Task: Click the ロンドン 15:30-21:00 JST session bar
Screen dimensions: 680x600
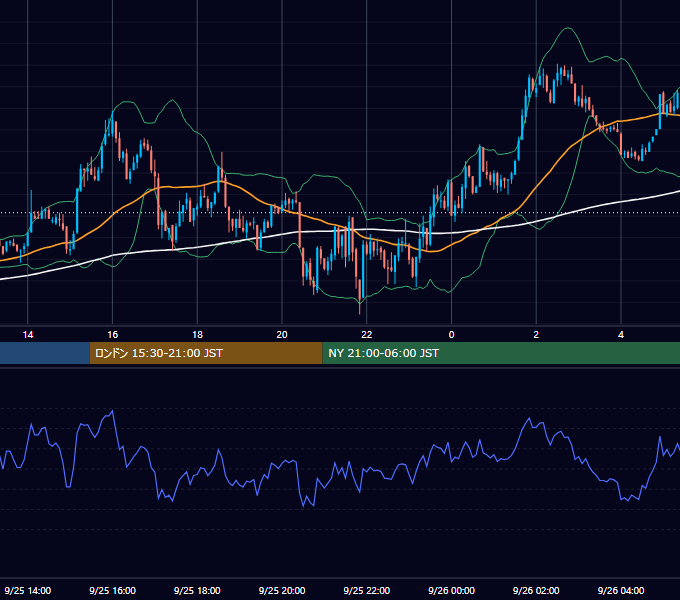Action: [206, 353]
